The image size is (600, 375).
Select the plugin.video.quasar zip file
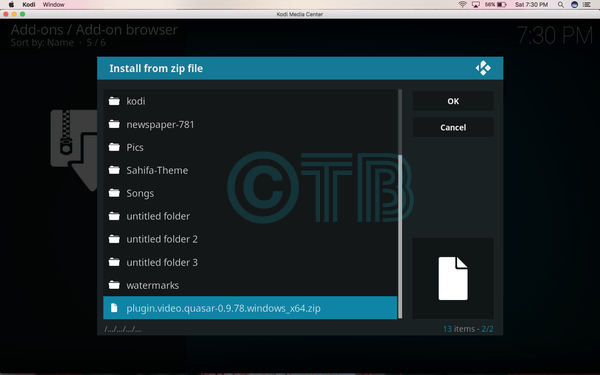click(x=250, y=308)
